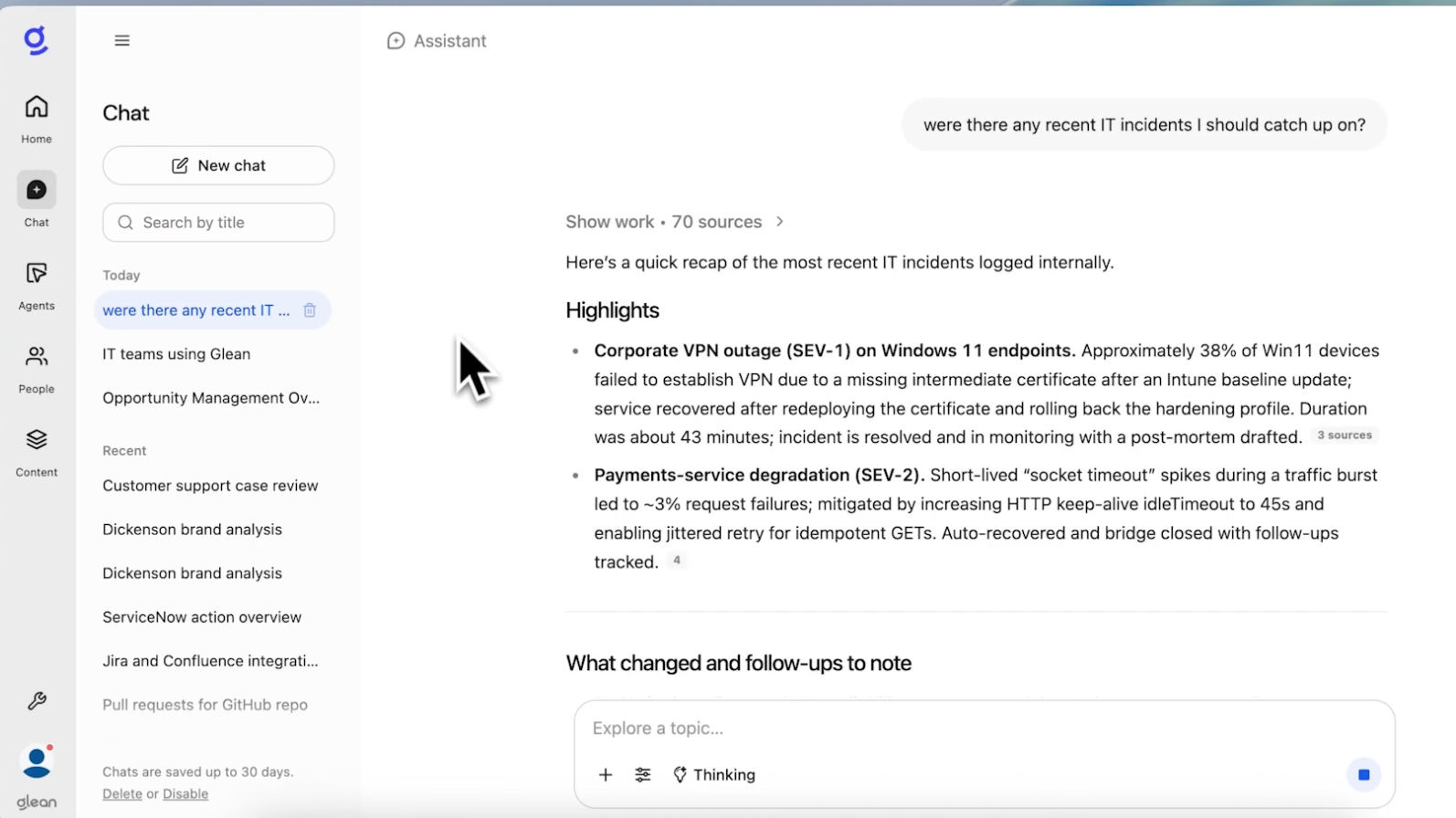Click the 'Recent' section label
The height and width of the screenshot is (818, 1456).
(x=124, y=451)
